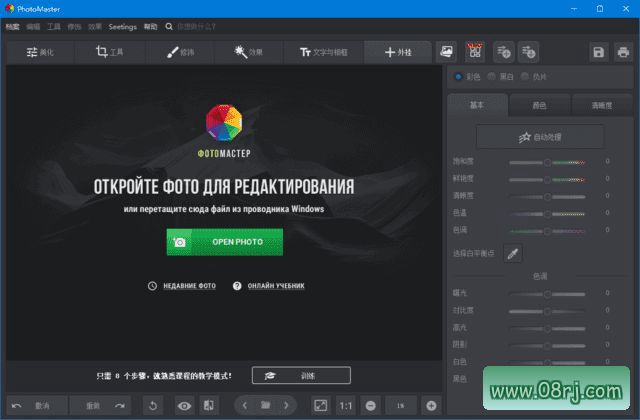Click the search field in the menu bar
This screenshot has width=640, height=420.
(196, 27)
